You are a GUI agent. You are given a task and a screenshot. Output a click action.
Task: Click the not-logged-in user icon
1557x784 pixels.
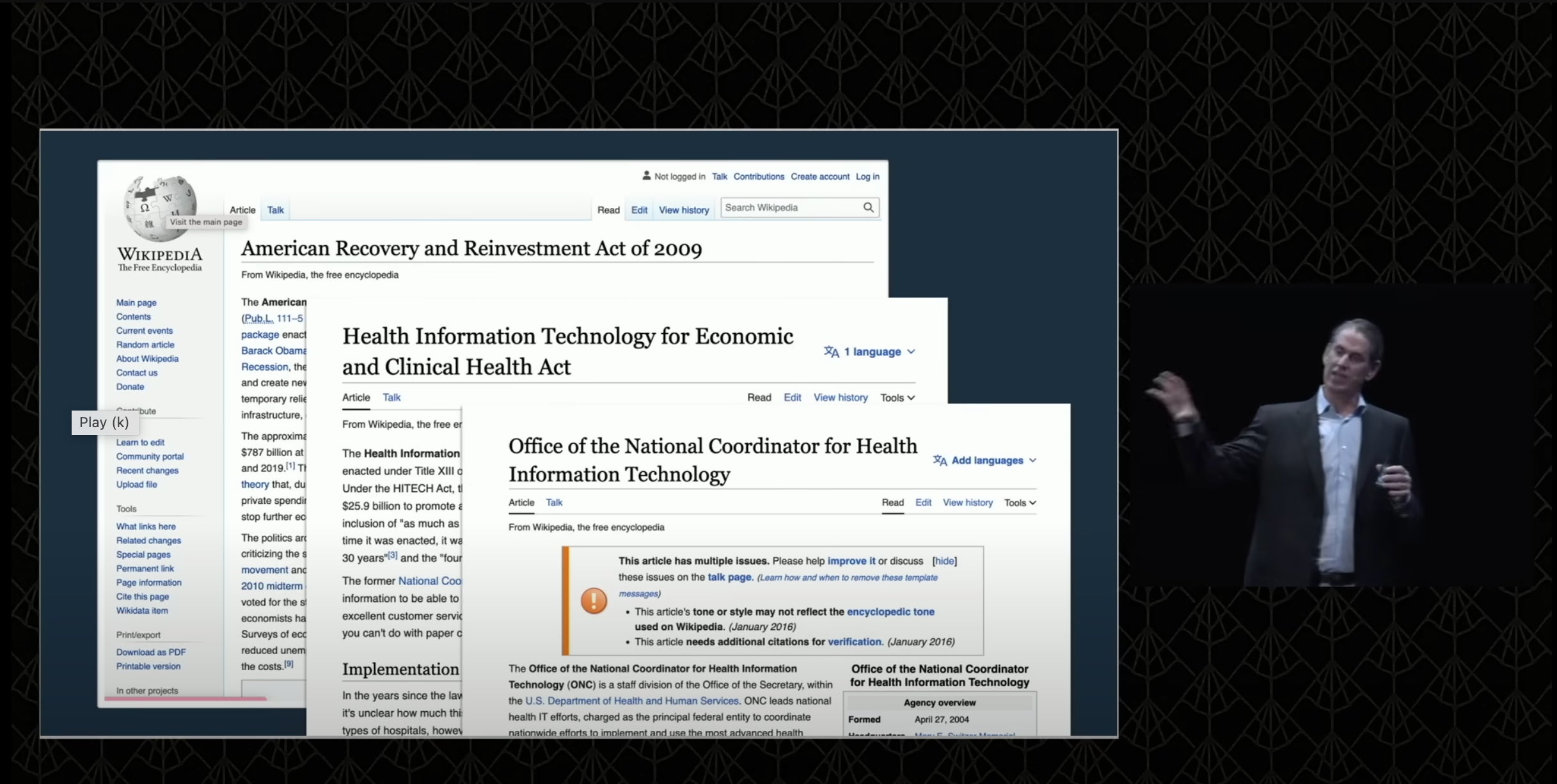pos(646,176)
